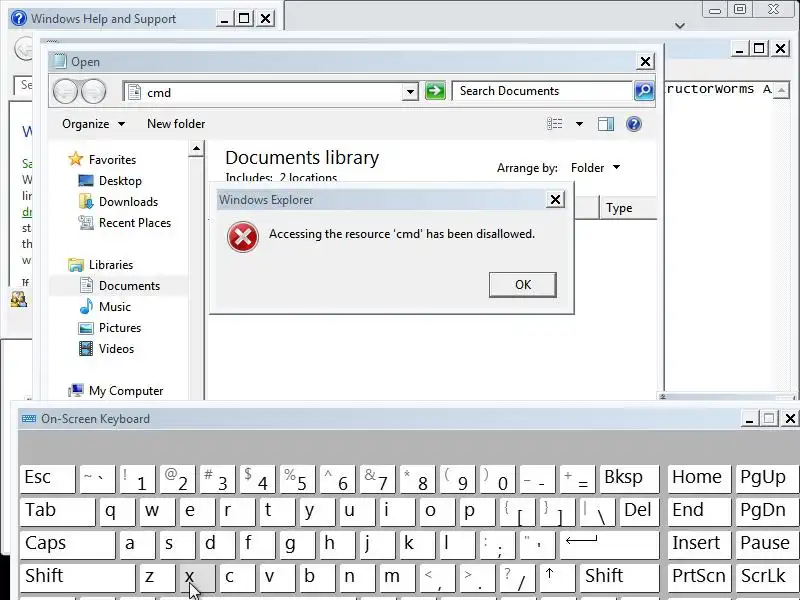Image resolution: width=800 pixels, height=600 pixels.
Task: Click navigation pane scroll up arrow
Action: pos(196,149)
